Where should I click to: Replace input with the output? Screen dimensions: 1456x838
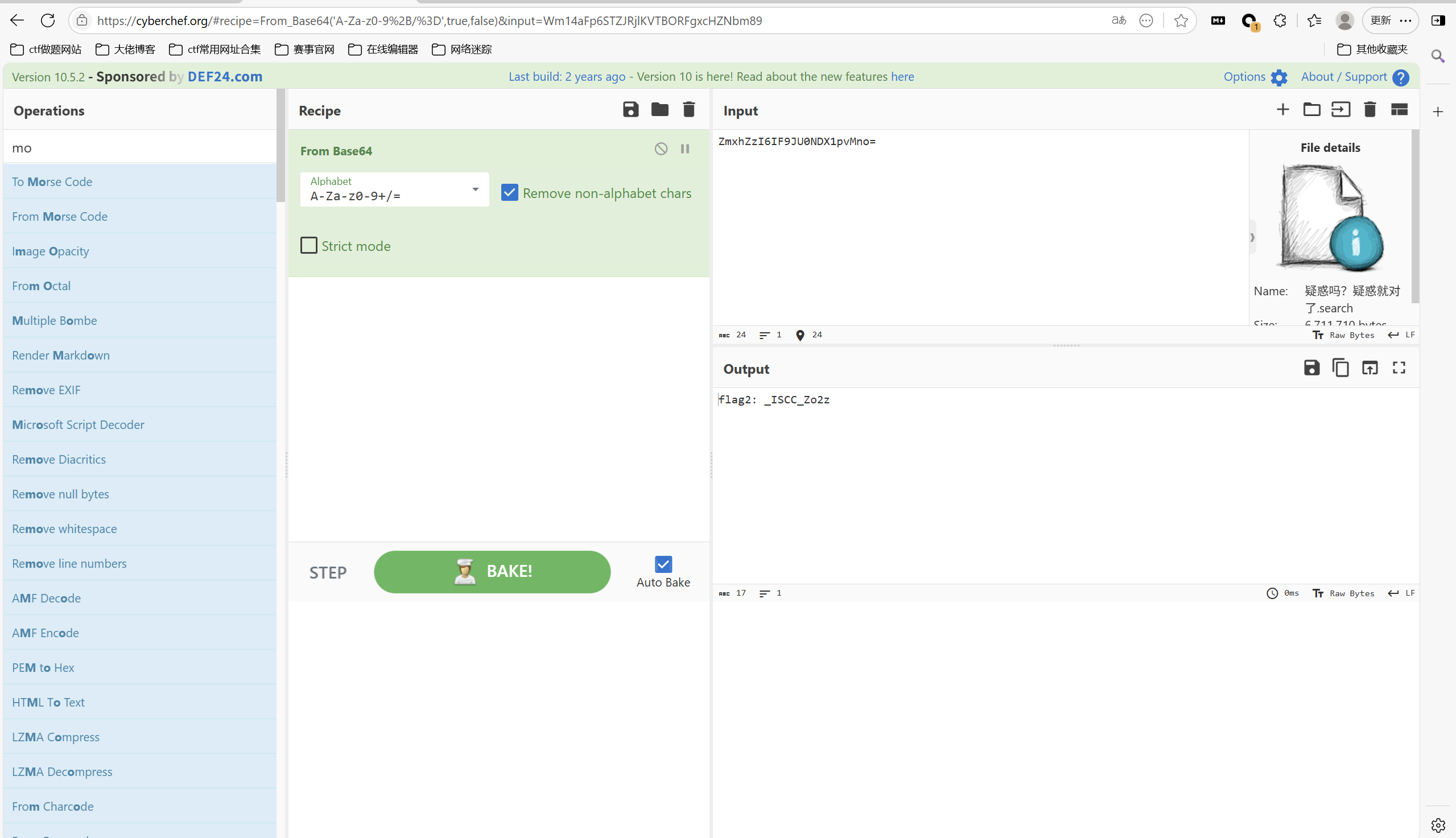1370,368
